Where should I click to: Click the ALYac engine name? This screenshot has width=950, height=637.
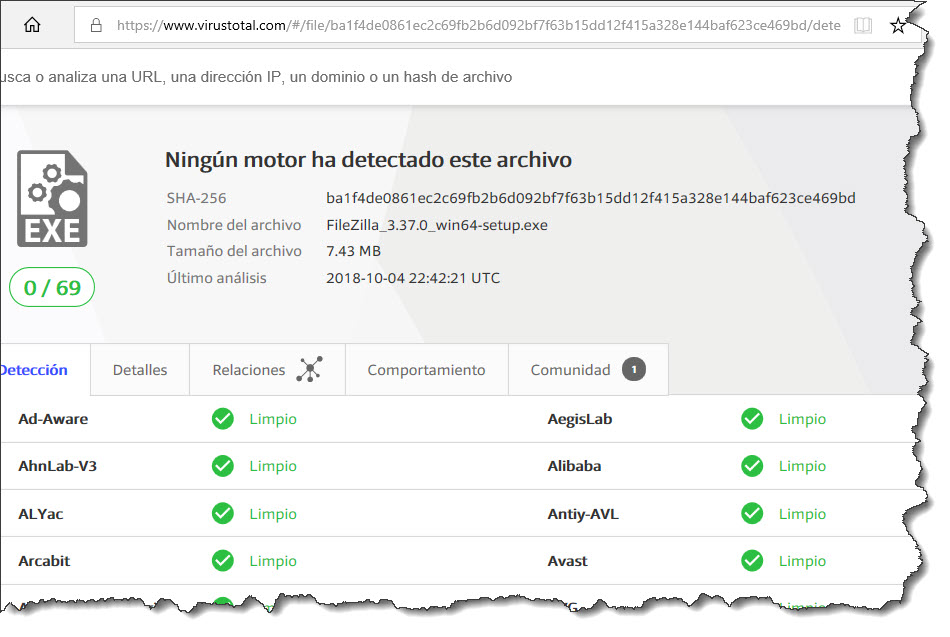(x=41, y=514)
